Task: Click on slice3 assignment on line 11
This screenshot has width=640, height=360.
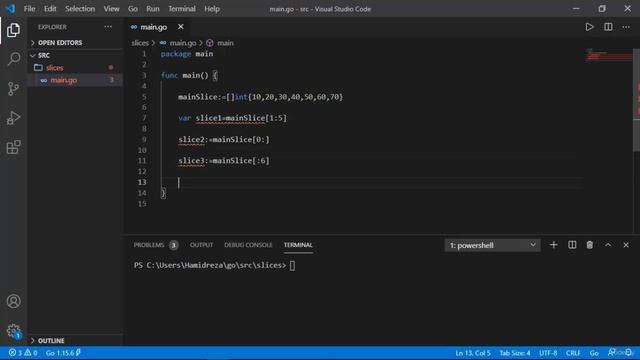Action: 224,161
